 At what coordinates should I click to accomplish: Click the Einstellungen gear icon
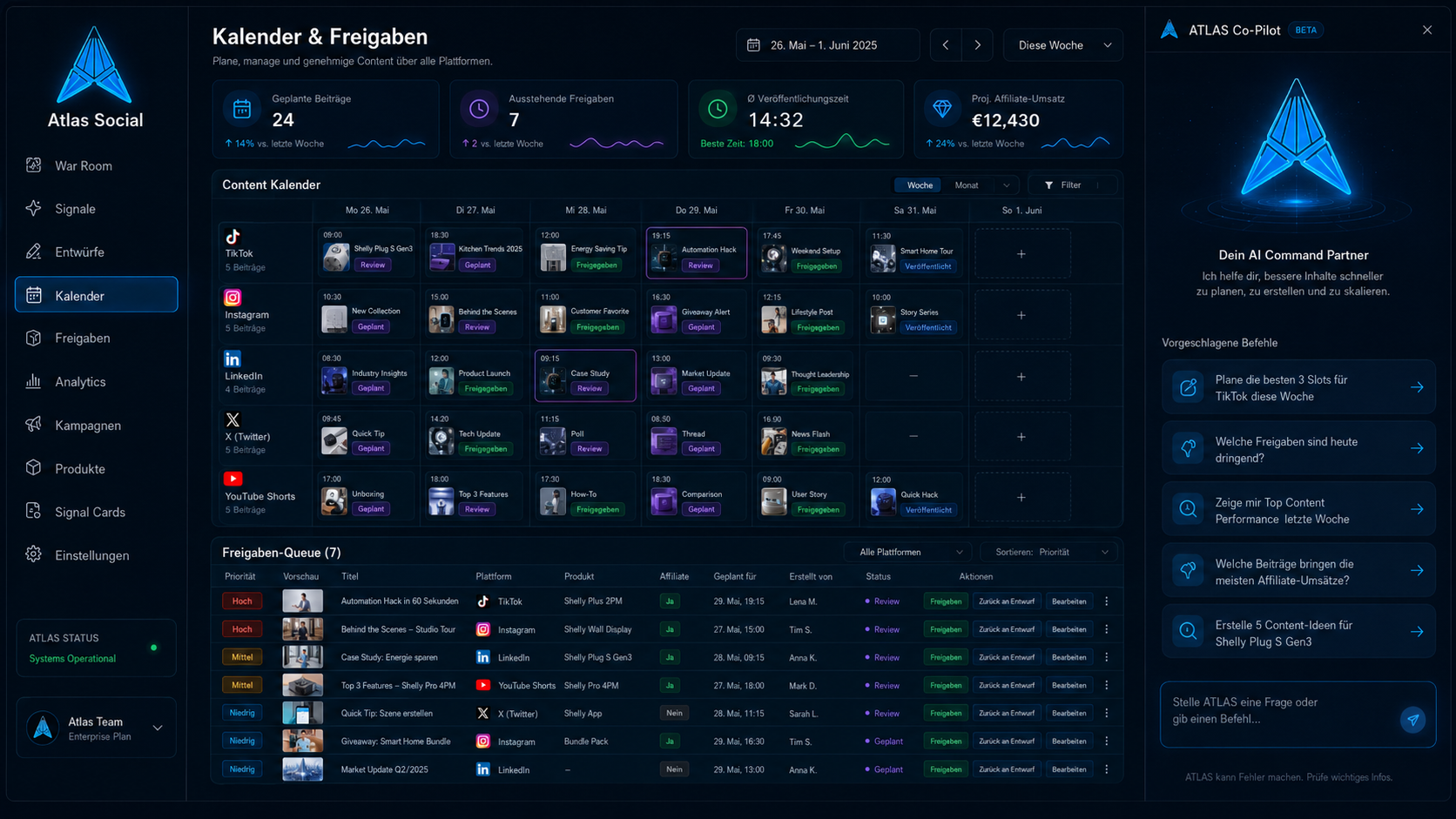34,554
